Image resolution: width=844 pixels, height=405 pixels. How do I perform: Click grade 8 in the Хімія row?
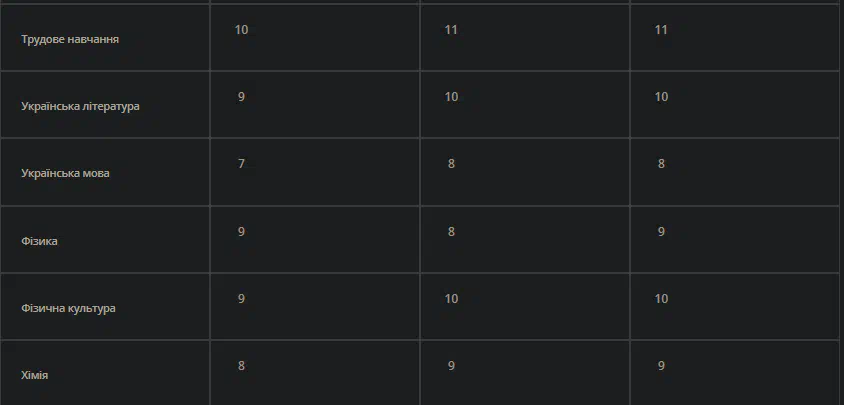pos(241,366)
